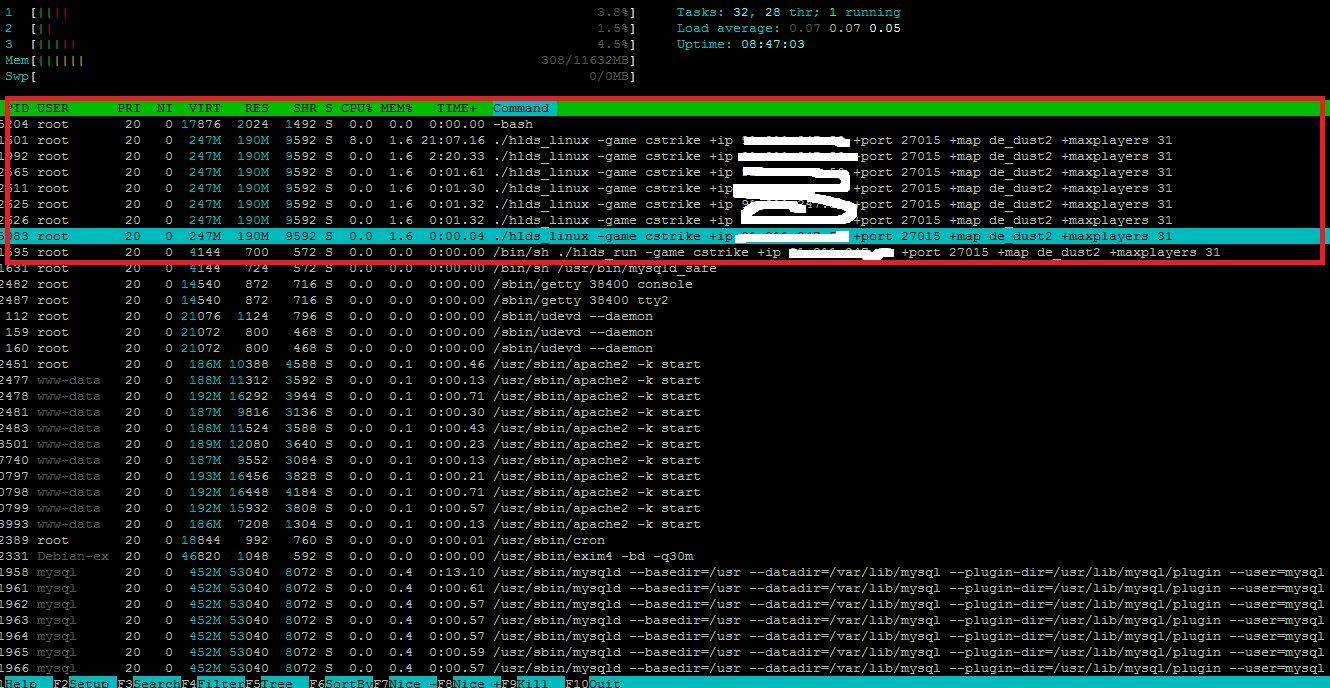Image resolution: width=1330 pixels, height=688 pixels.
Task: Select the apache2 row with RES 9816
Action: (x=665, y=412)
